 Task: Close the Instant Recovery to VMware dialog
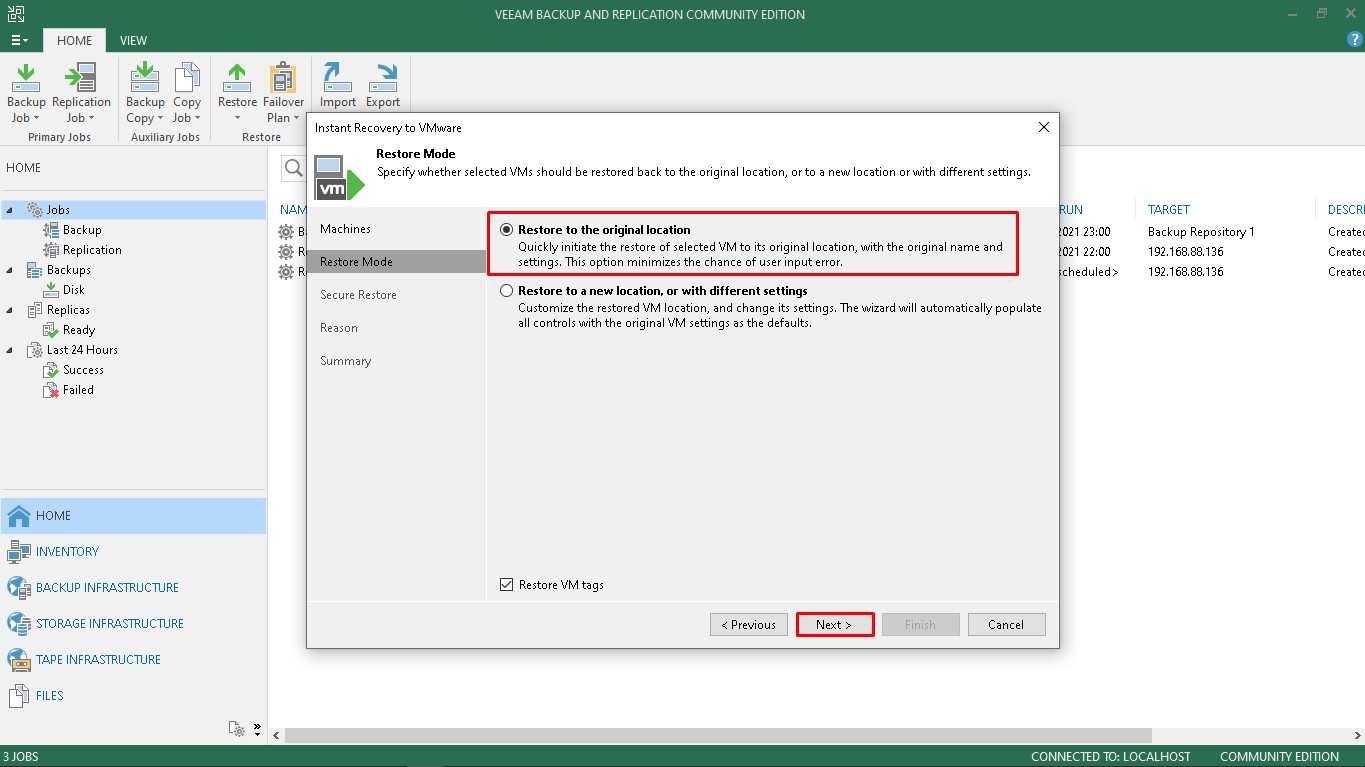[x=1044, y=127]
